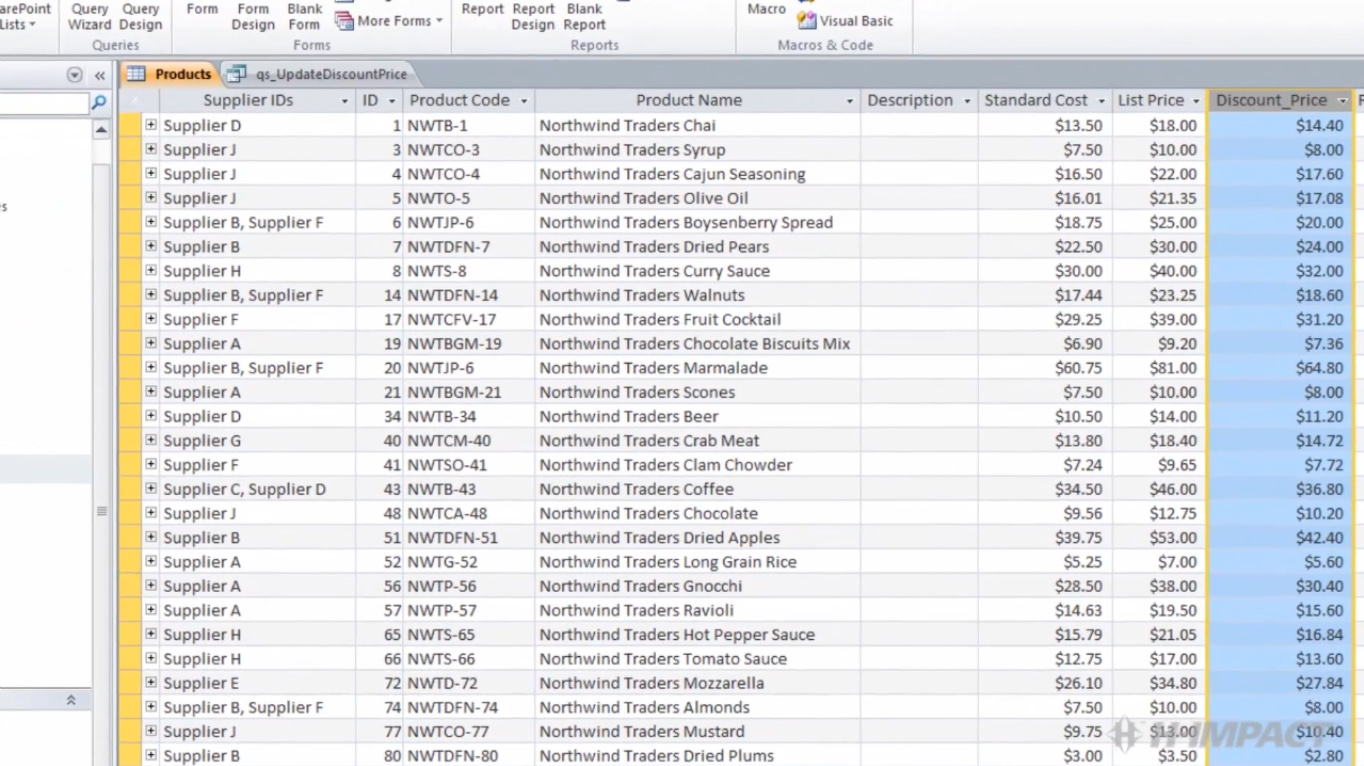
Task: Click the $5.60 discount price cell
Action: 1282,562
